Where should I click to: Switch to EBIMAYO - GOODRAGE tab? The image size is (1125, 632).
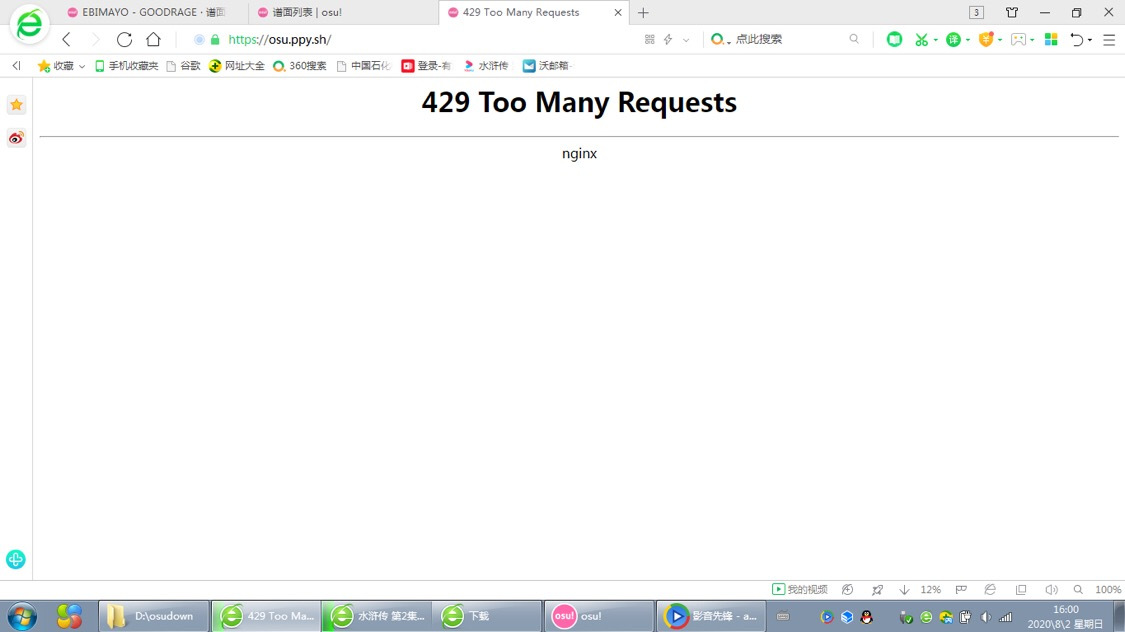click(148, 12)
